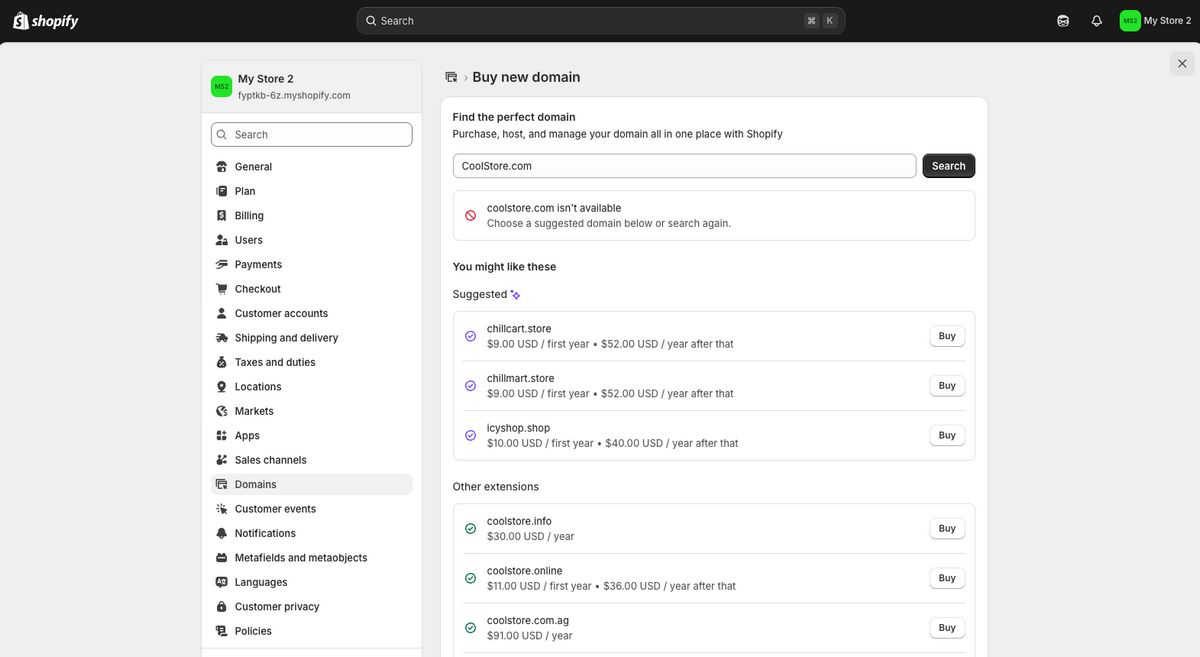Click the Metafields and metaobjects icon

tap(222, 558)
